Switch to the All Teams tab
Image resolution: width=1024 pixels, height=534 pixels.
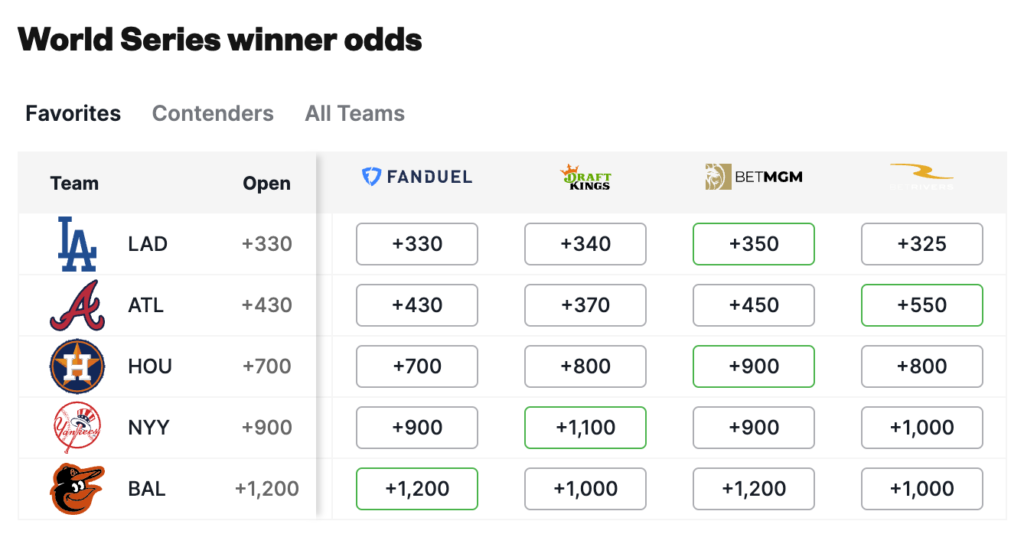[x=355, y=114]
